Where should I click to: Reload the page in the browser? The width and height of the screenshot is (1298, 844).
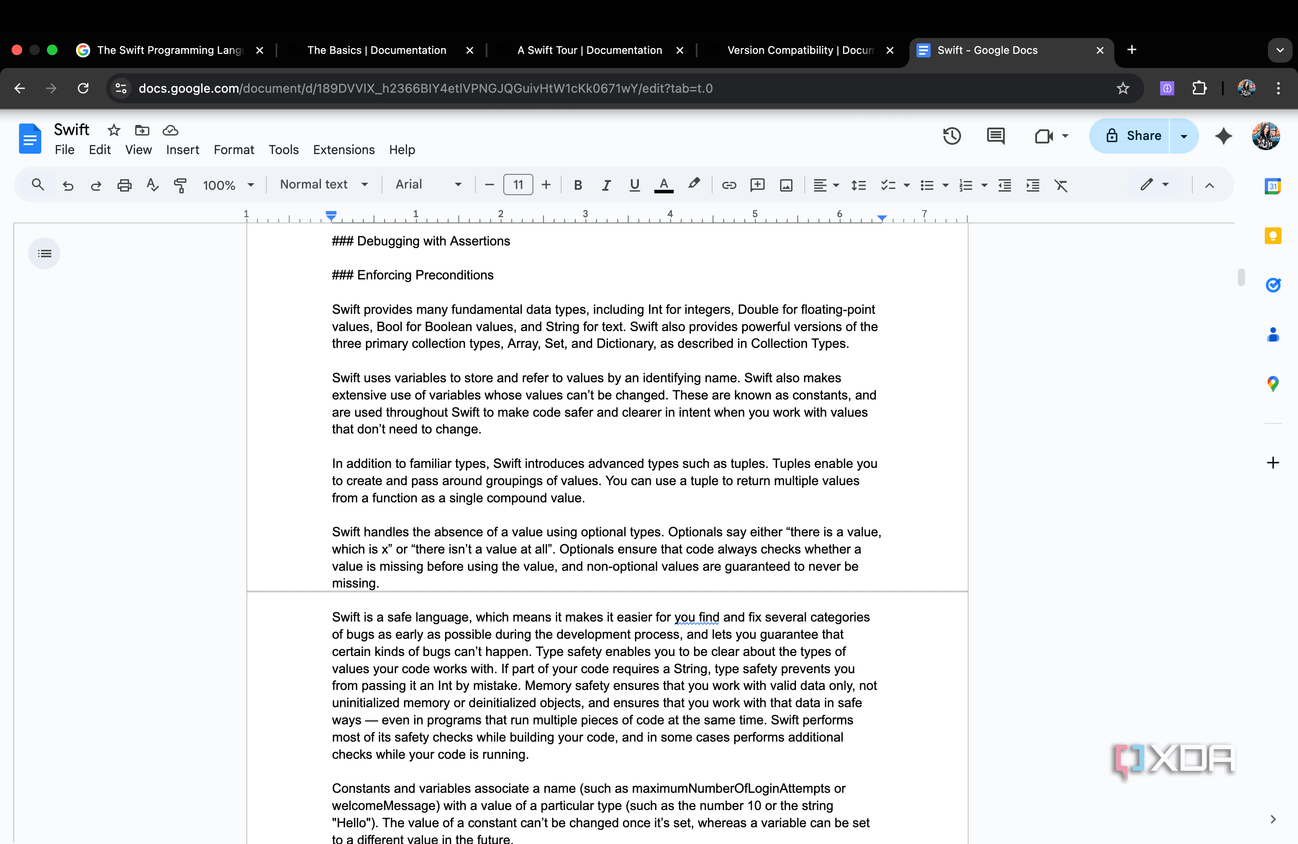[x=83, y=88]
